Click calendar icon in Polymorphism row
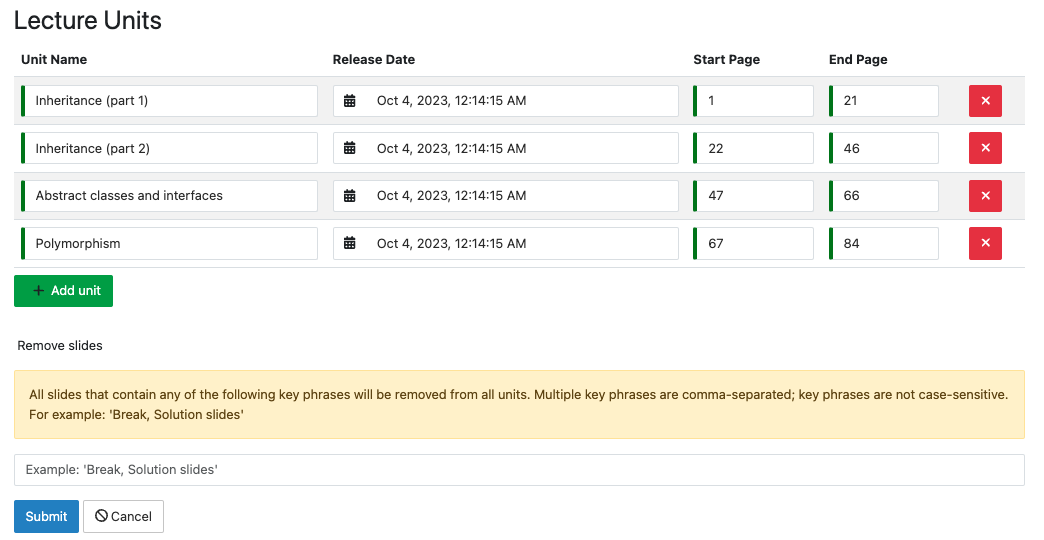Viewport: 1044px width, 540px height. pos(349,243)
